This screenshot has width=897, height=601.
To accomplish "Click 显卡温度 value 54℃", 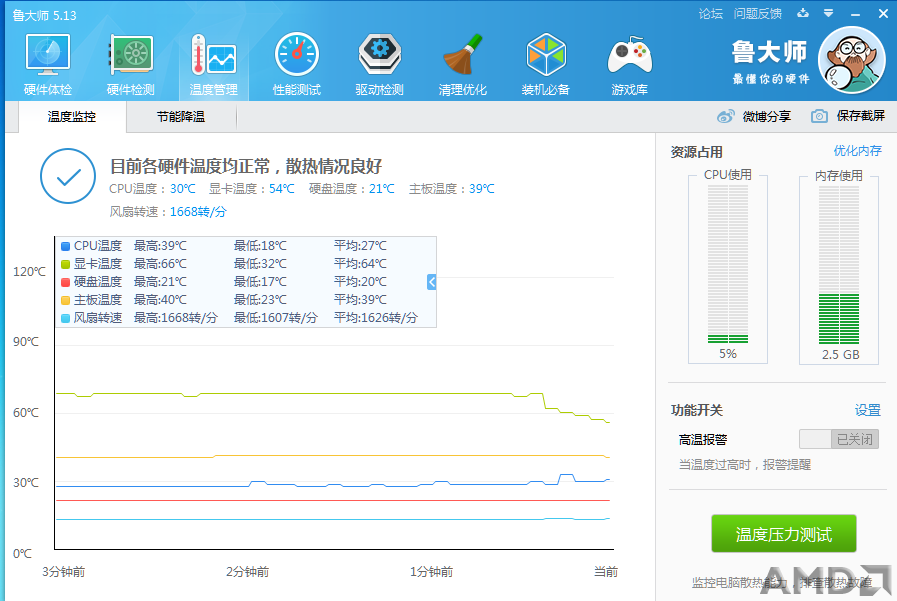I will [x=281, y=189].
